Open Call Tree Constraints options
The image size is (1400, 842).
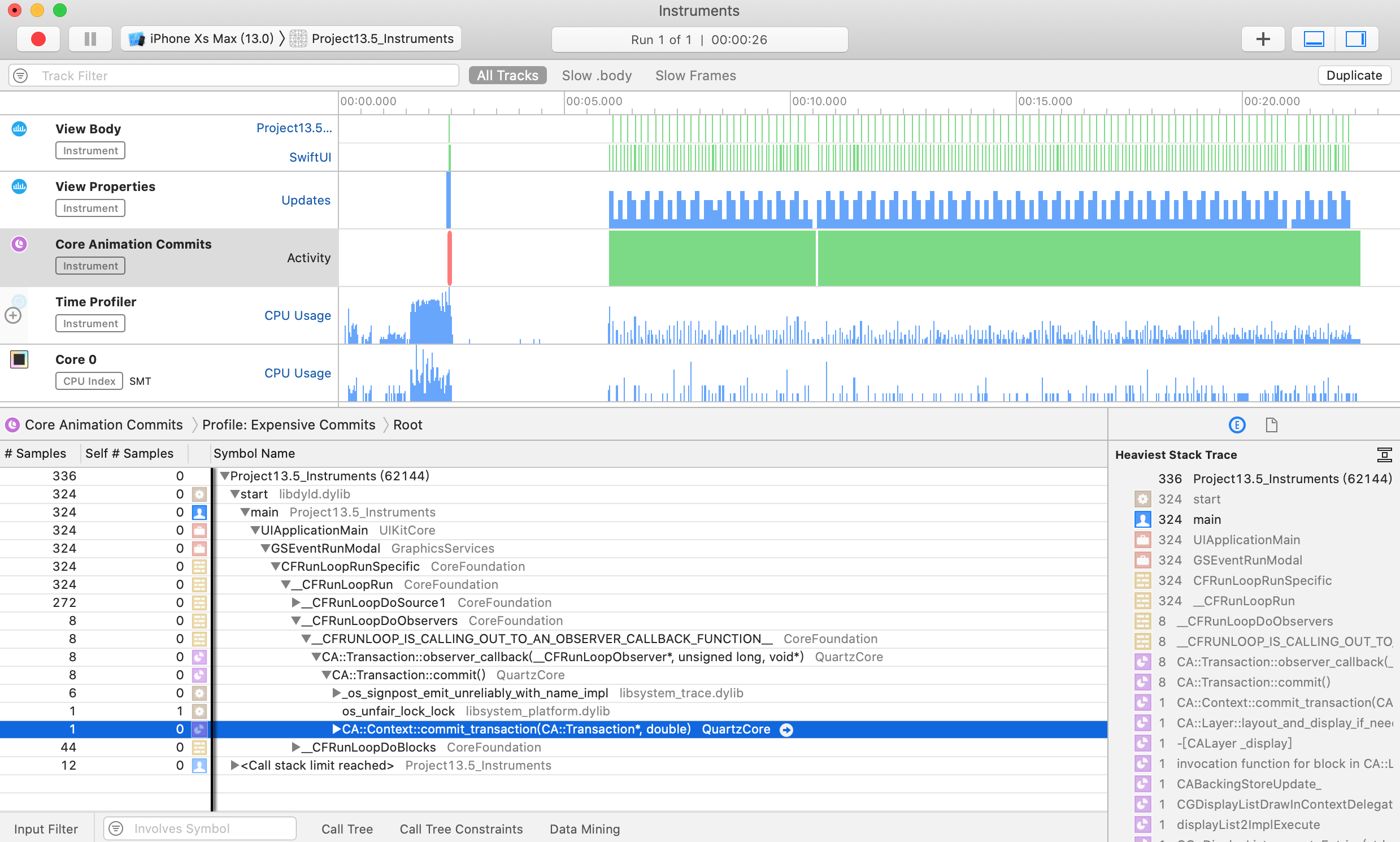(461, 829)
